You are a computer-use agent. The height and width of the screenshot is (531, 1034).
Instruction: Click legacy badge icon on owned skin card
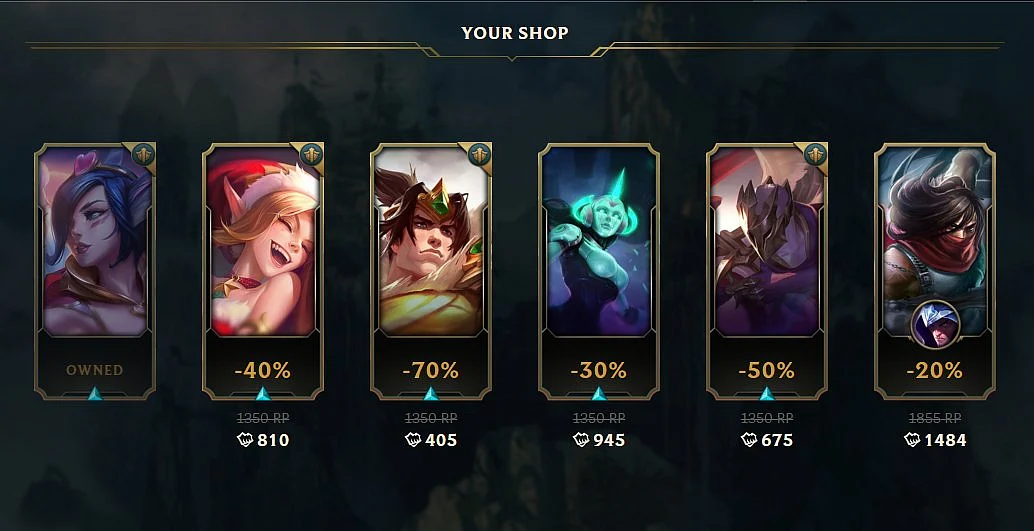tap(144, 155)
